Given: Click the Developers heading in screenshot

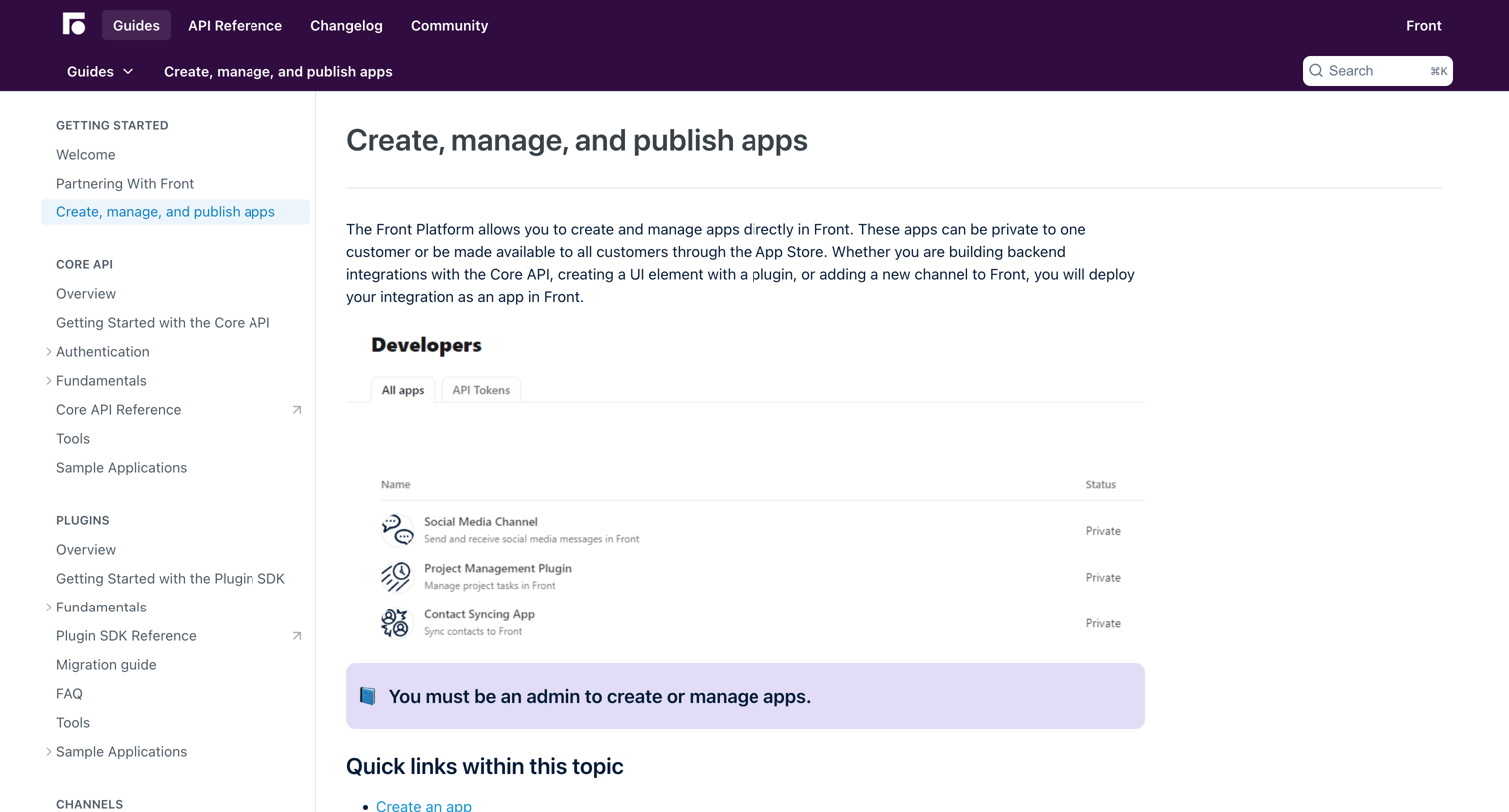Looking at the screenshot, I should pyautogui.click(x=426, y=345).
